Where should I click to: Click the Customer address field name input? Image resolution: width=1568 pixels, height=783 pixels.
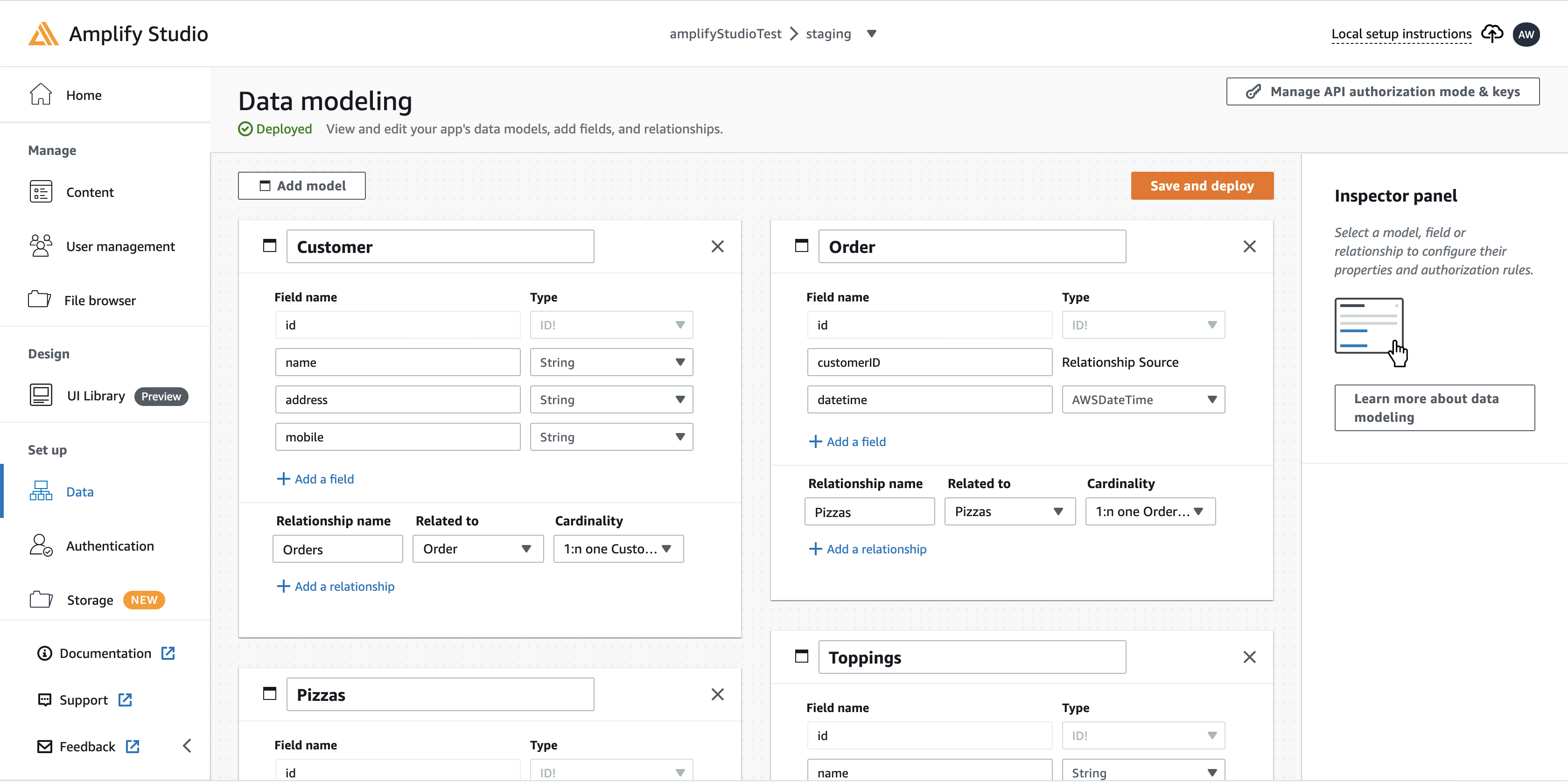(398, 399)
